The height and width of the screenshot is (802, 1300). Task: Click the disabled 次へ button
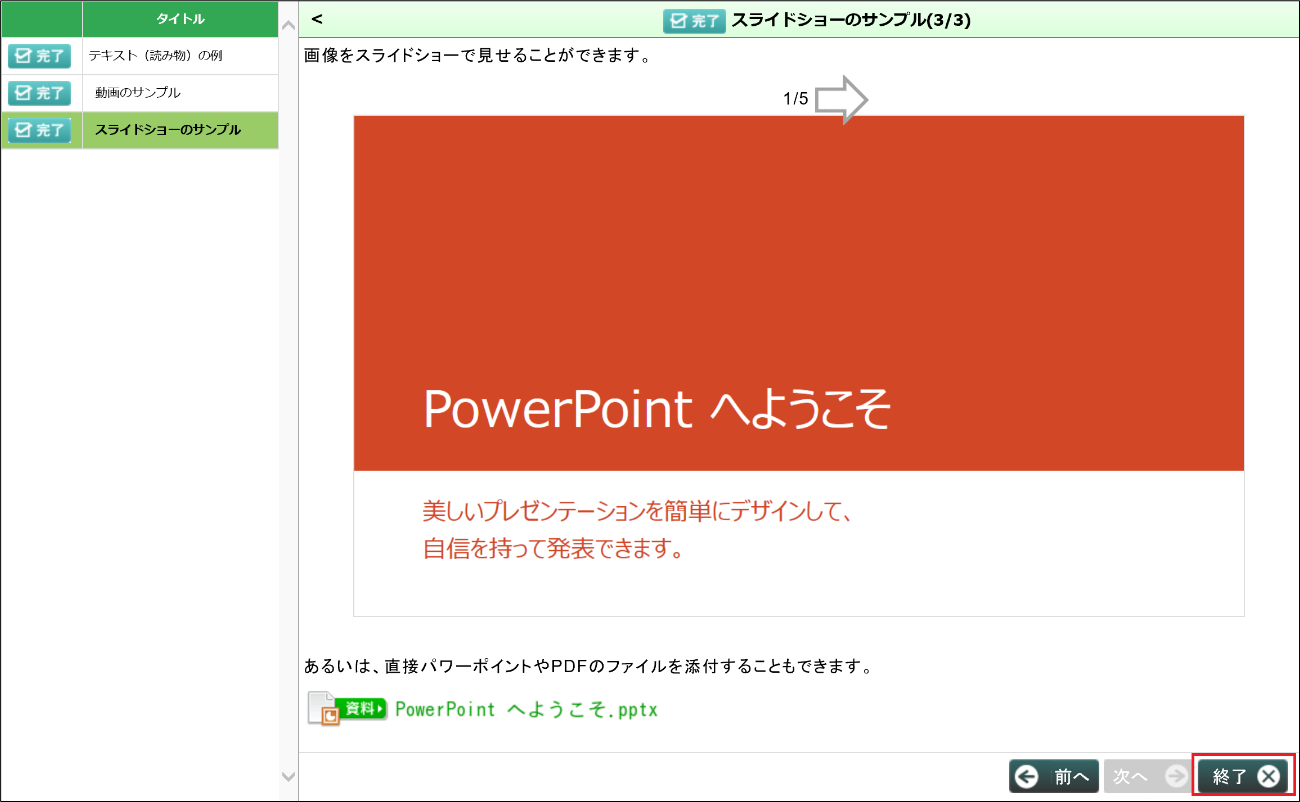tap(1149, 776)
